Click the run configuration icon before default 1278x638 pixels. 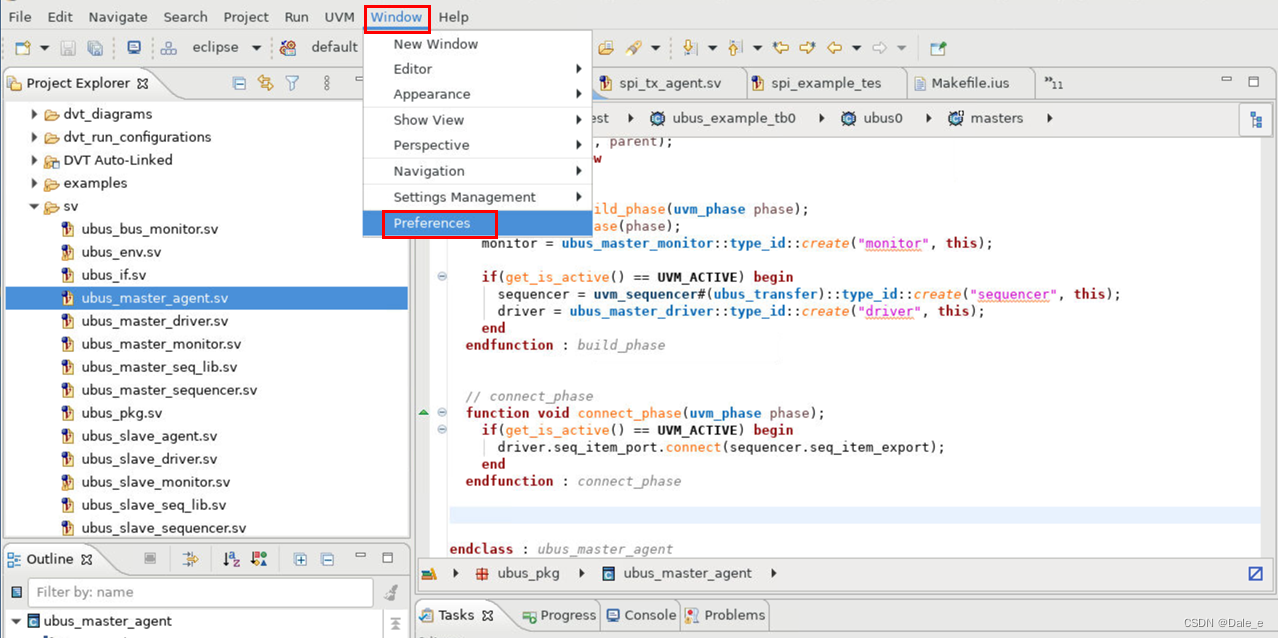(x=288, y=47)
